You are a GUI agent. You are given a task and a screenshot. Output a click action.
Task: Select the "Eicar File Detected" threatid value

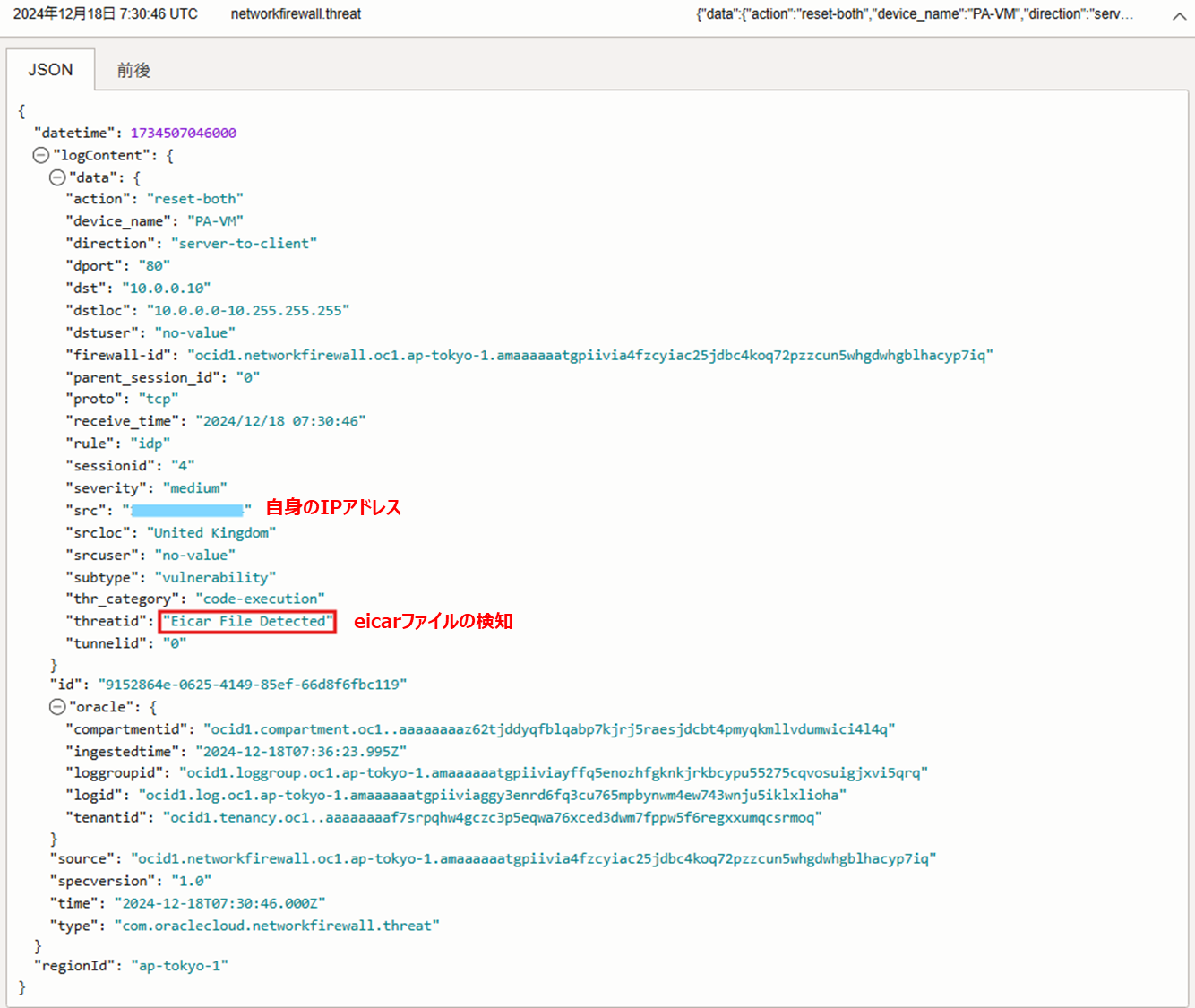(247, 621)
